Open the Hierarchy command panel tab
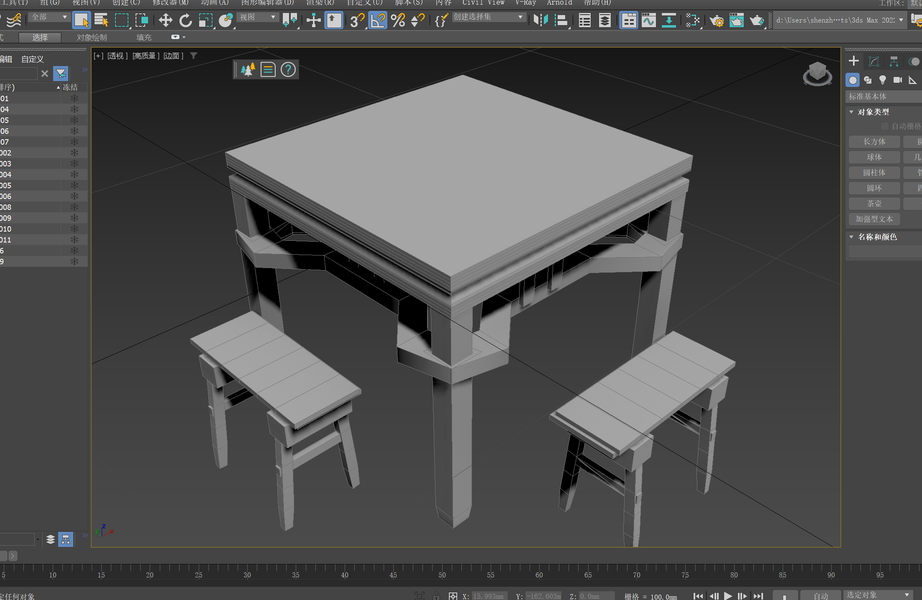 pyautogui.click(x=894, y=61)
